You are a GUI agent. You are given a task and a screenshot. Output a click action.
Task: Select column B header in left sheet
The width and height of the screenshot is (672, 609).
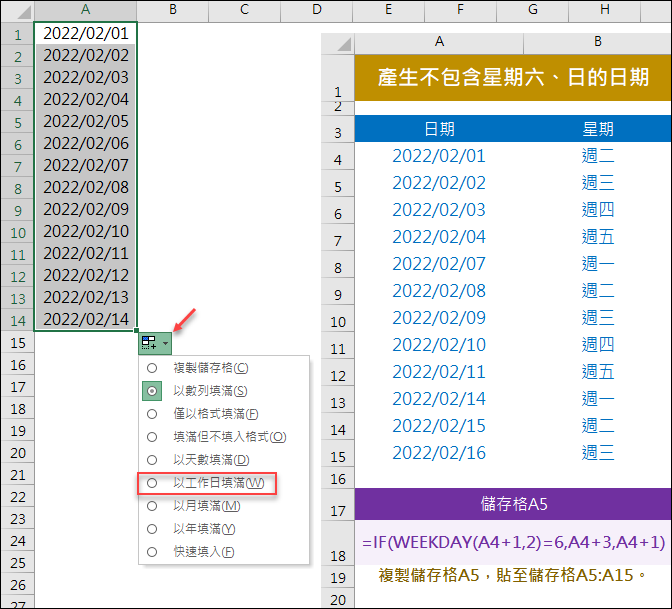[x=173, y=10]
